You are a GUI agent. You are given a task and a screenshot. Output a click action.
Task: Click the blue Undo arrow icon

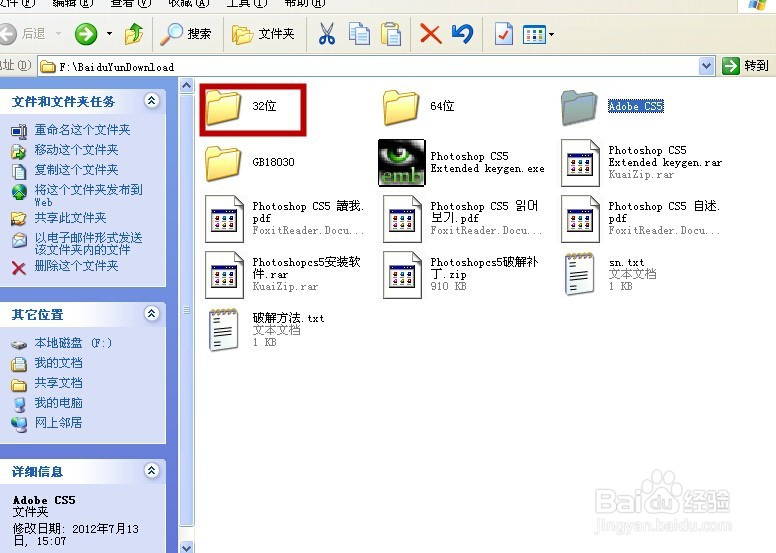[462, 34]
